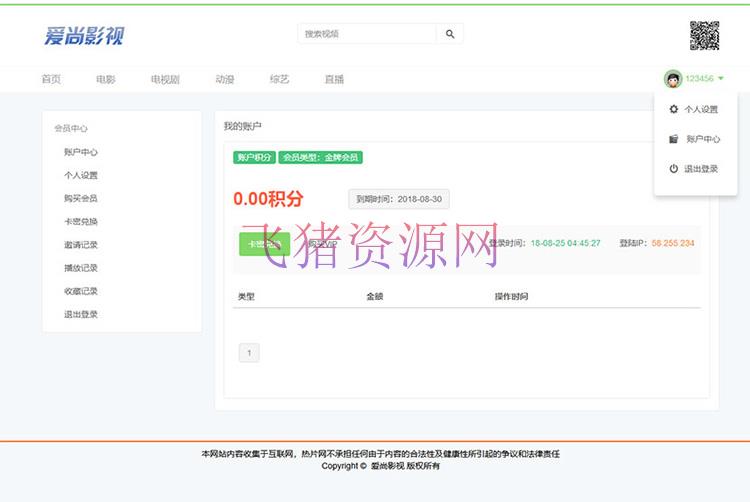Image resolution: width=750 pixels, height=502 pixels.
Task: Click the search magnifier icon
Action: pyautogui.click(x=450, y=34)
